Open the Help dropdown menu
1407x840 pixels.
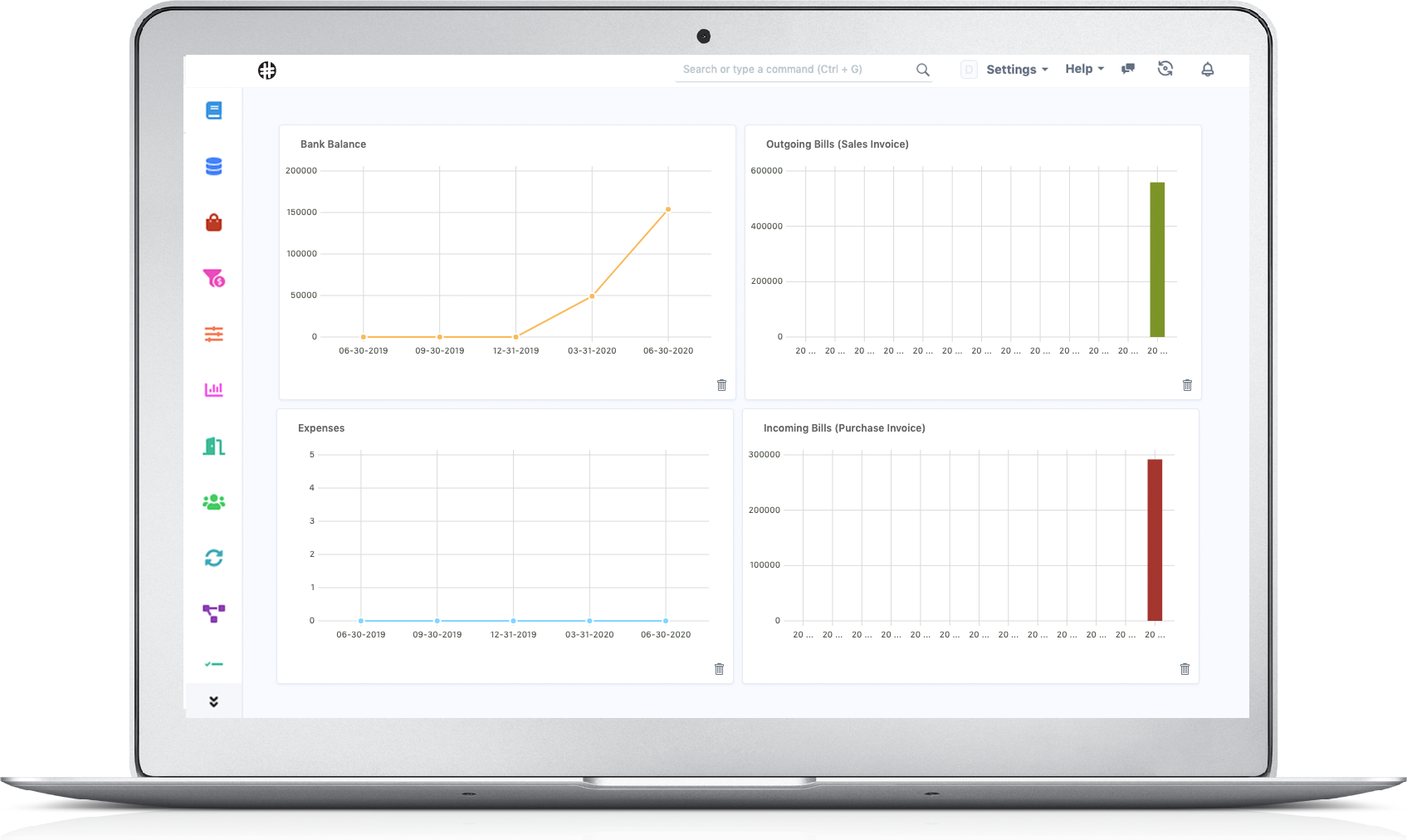tap(1084, 69)
